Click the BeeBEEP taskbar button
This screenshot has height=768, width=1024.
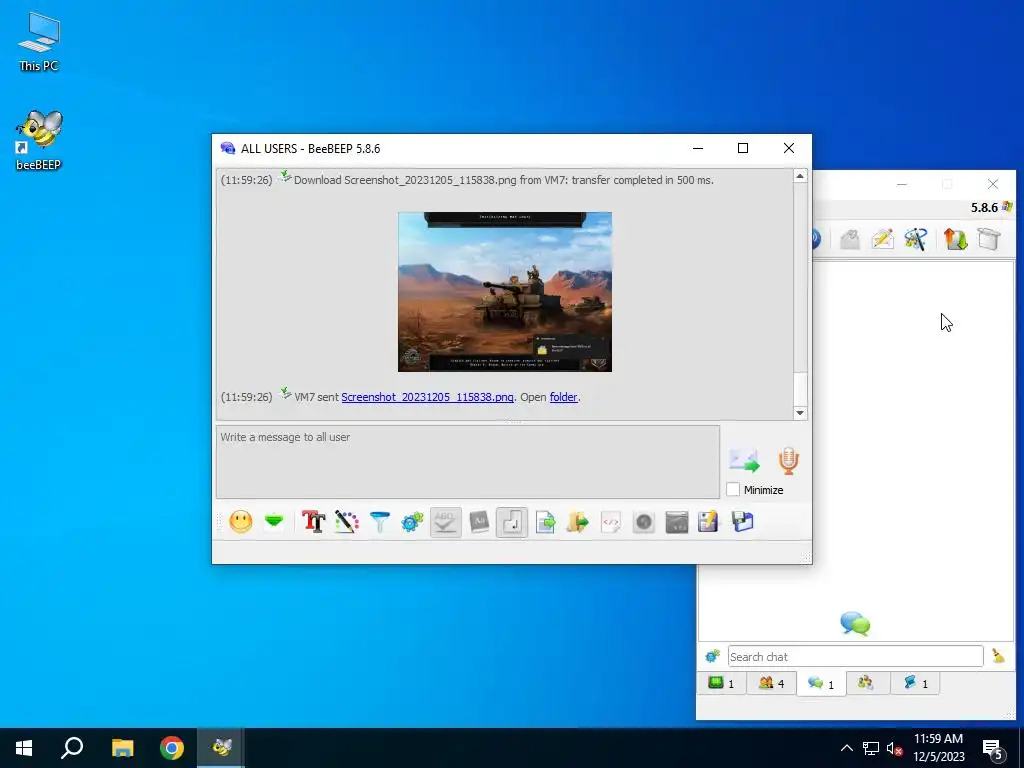click(221, 748)
